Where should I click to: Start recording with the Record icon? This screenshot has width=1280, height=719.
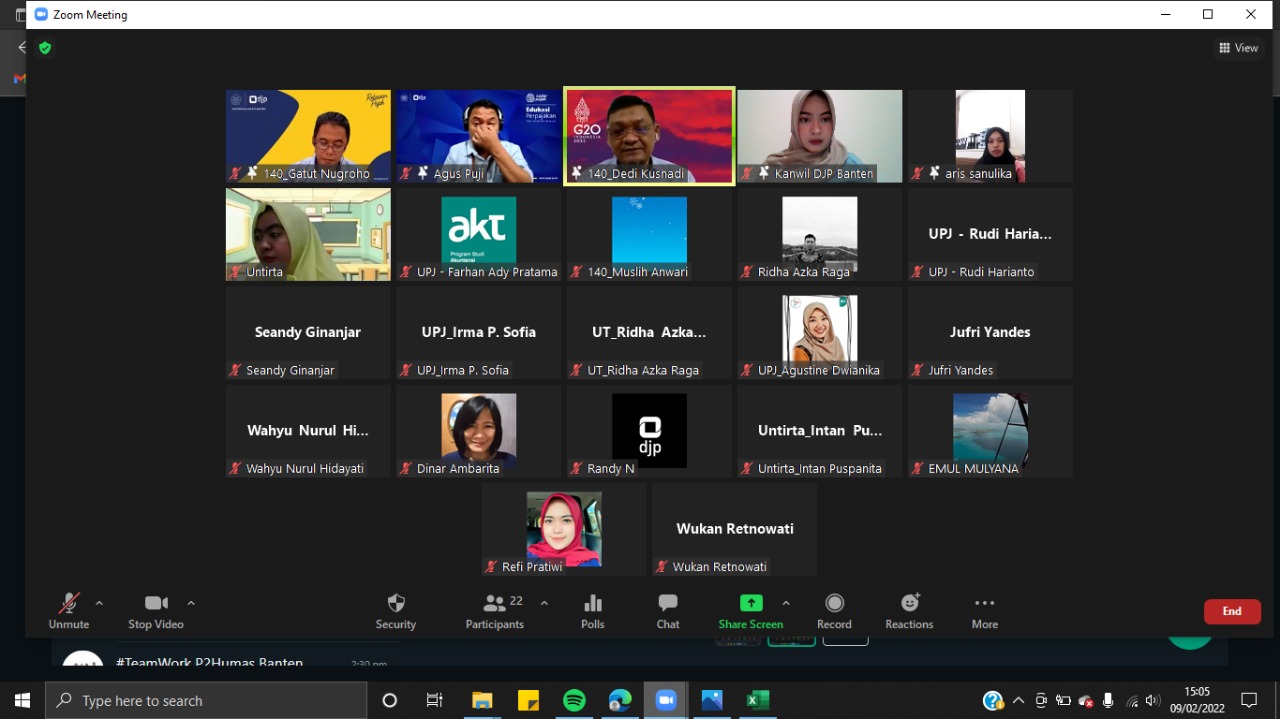834,604
